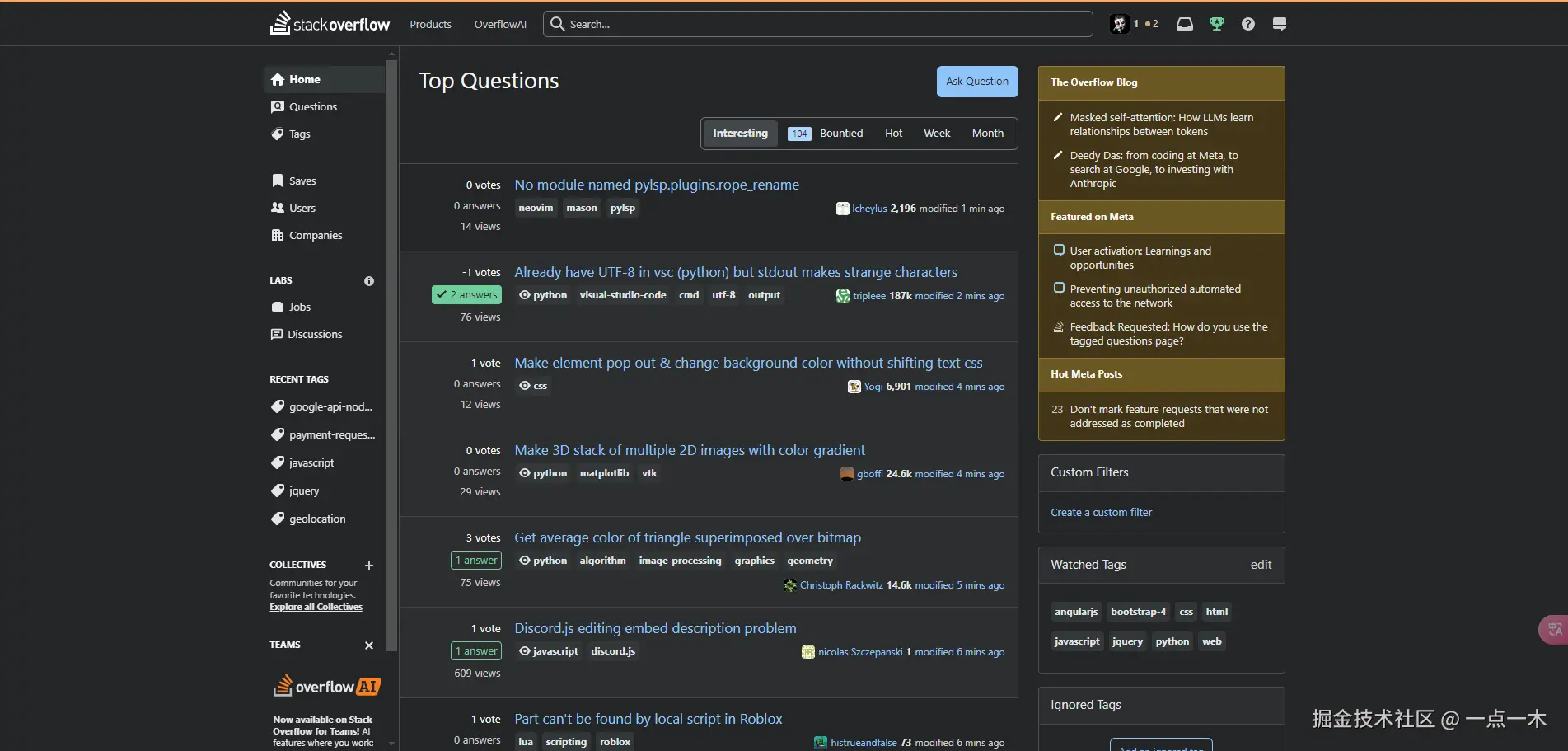1568x751 pixels.
Task: Select the Month tab
Action: pyautogui.click(x=987, y=133)
